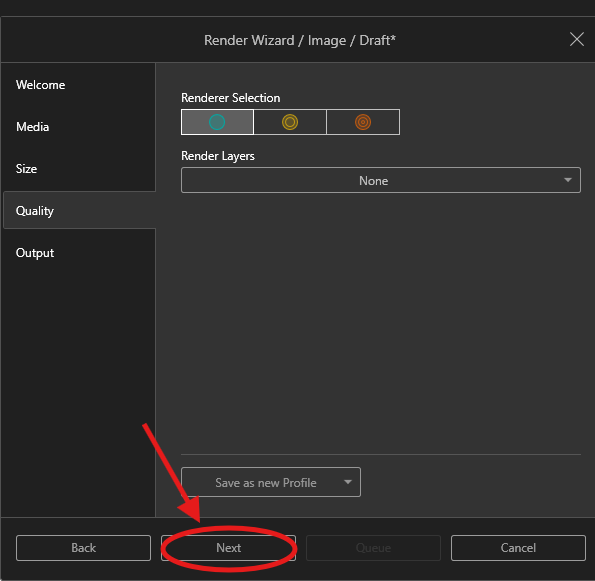Cancel the Render Wizard
Image resolution: width=595 pixels, height=581 pixels.
pos(518,548)
